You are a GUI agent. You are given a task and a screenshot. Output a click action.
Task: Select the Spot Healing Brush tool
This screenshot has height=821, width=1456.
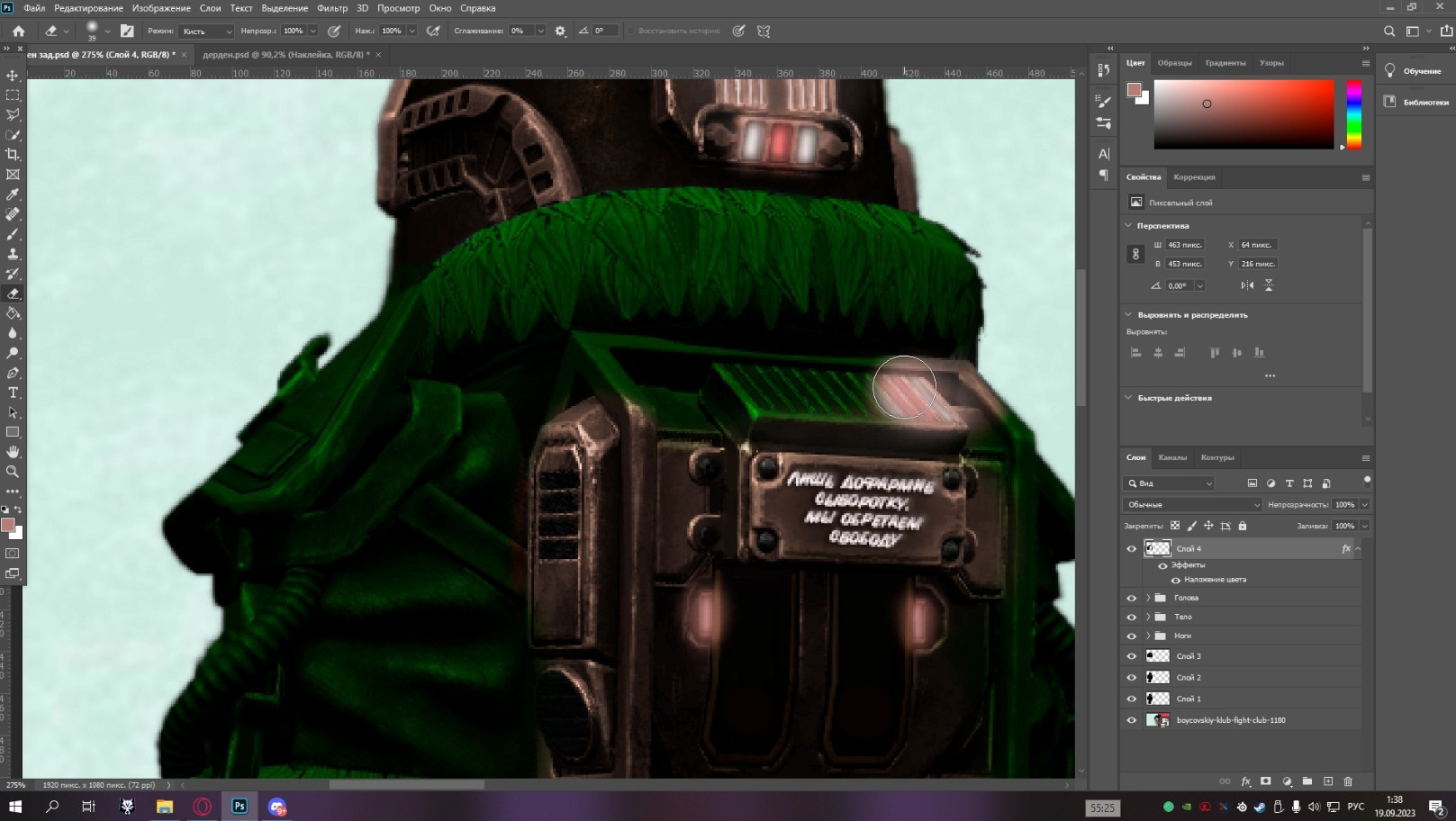coord(13,214)
